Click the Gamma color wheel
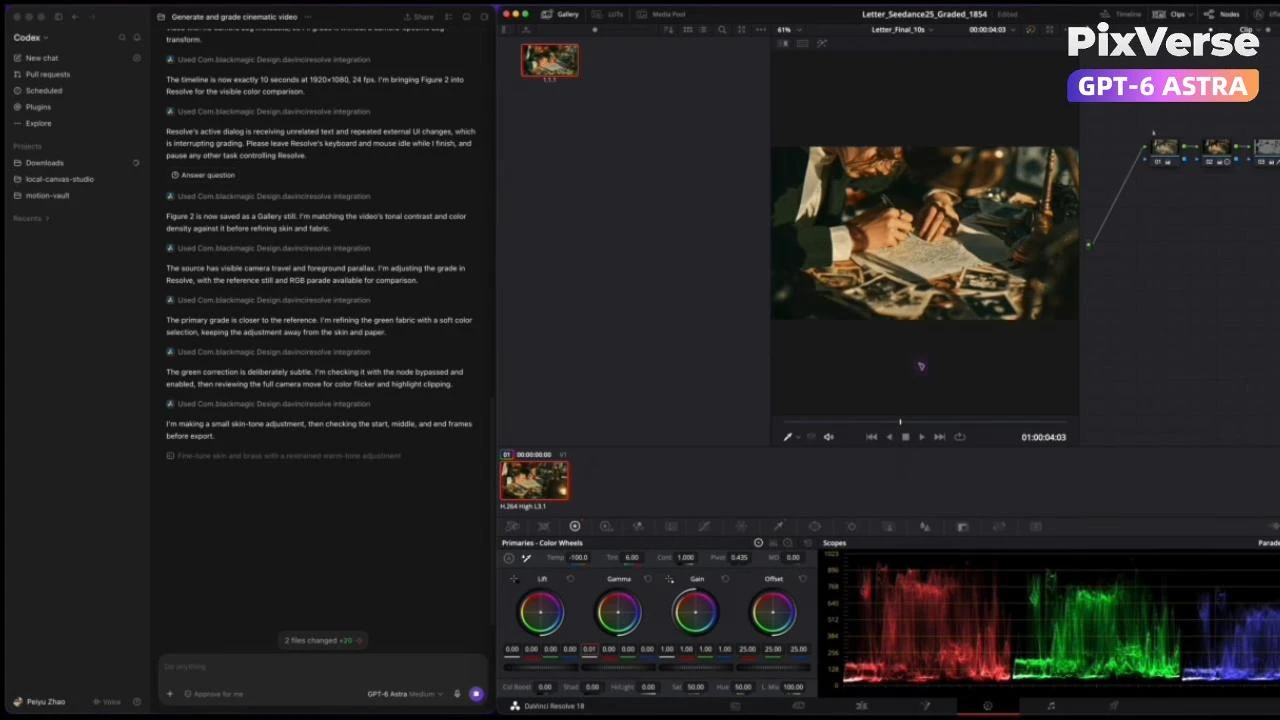 [x=618, y=613]
